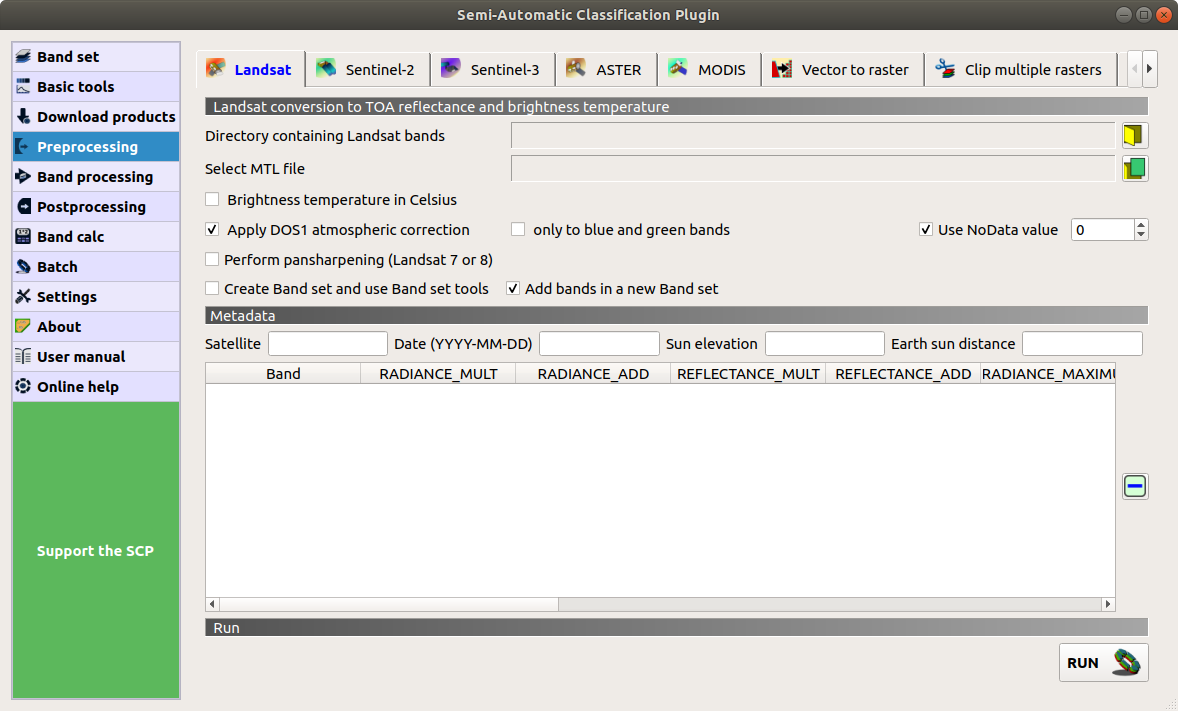Click the remove row minus icon
The image size is (1178, 711).
[x=1134, y=487]
